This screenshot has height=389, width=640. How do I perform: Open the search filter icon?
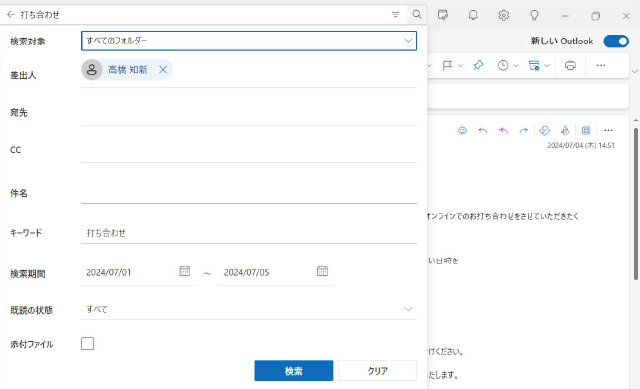tap(395, 15)
